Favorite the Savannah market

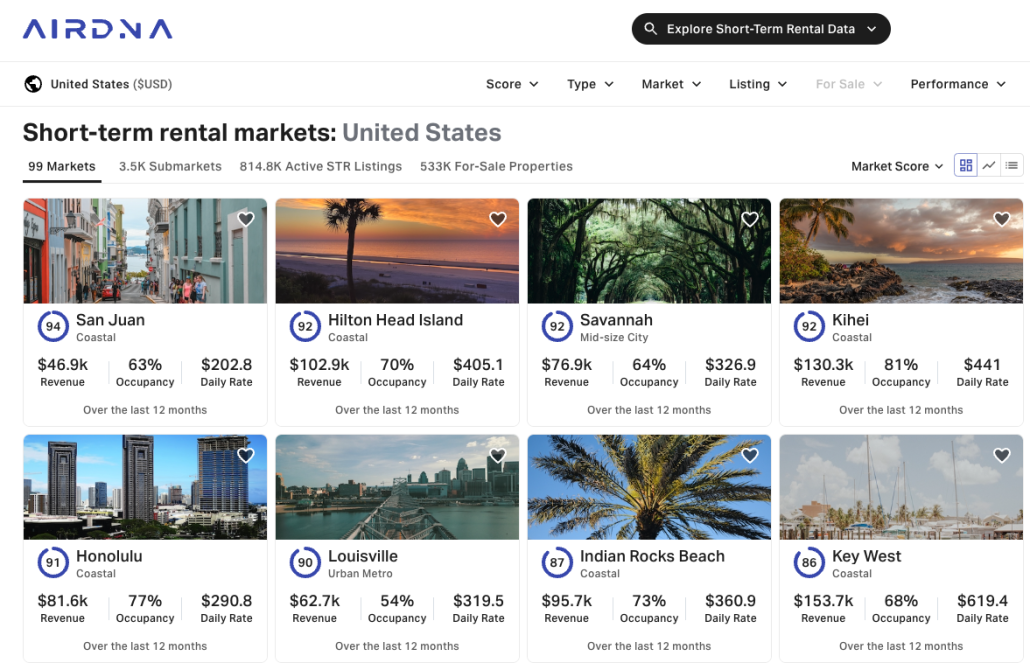pyautogui.click(x=750, y=219)
